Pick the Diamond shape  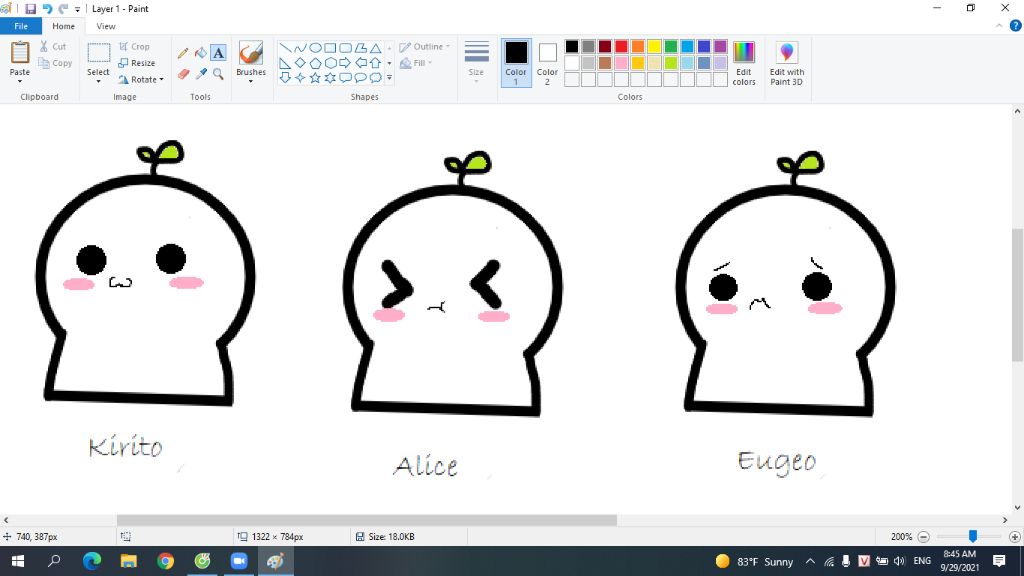[x=300, y=63]
